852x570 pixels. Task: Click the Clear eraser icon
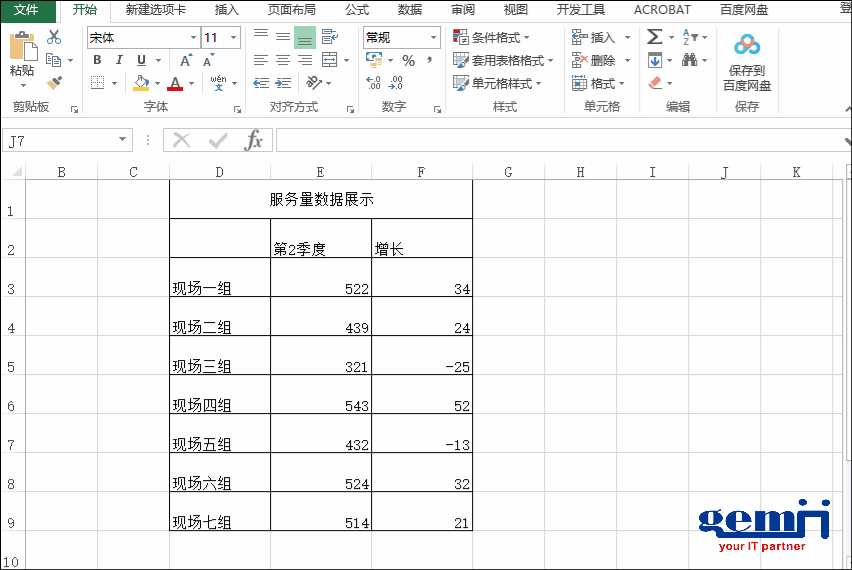tap(655, 83)
